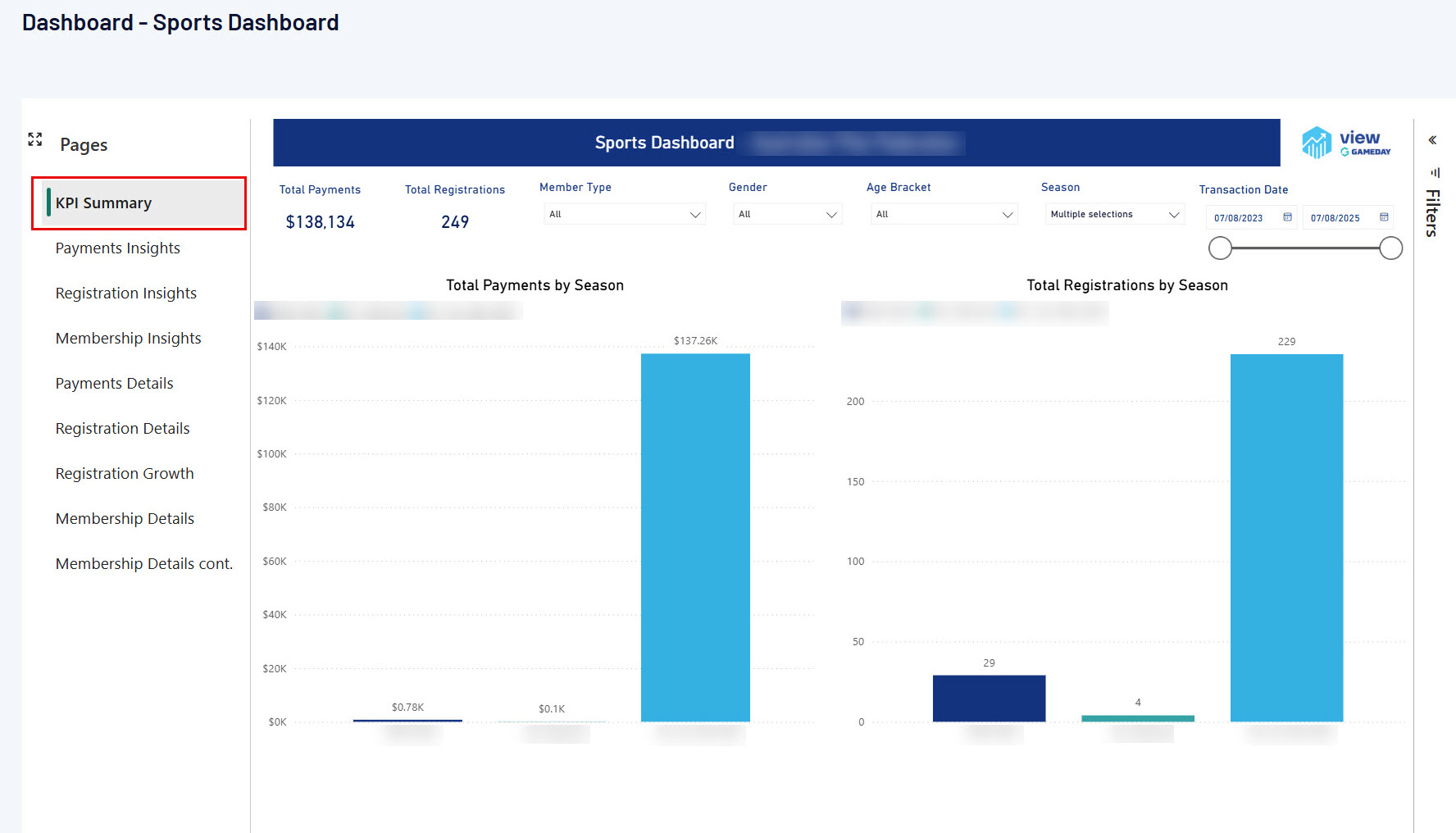This screenshot has width=1456, height=833.
Task: Open the Member Type dropdown
Action: tap(624, 215)
